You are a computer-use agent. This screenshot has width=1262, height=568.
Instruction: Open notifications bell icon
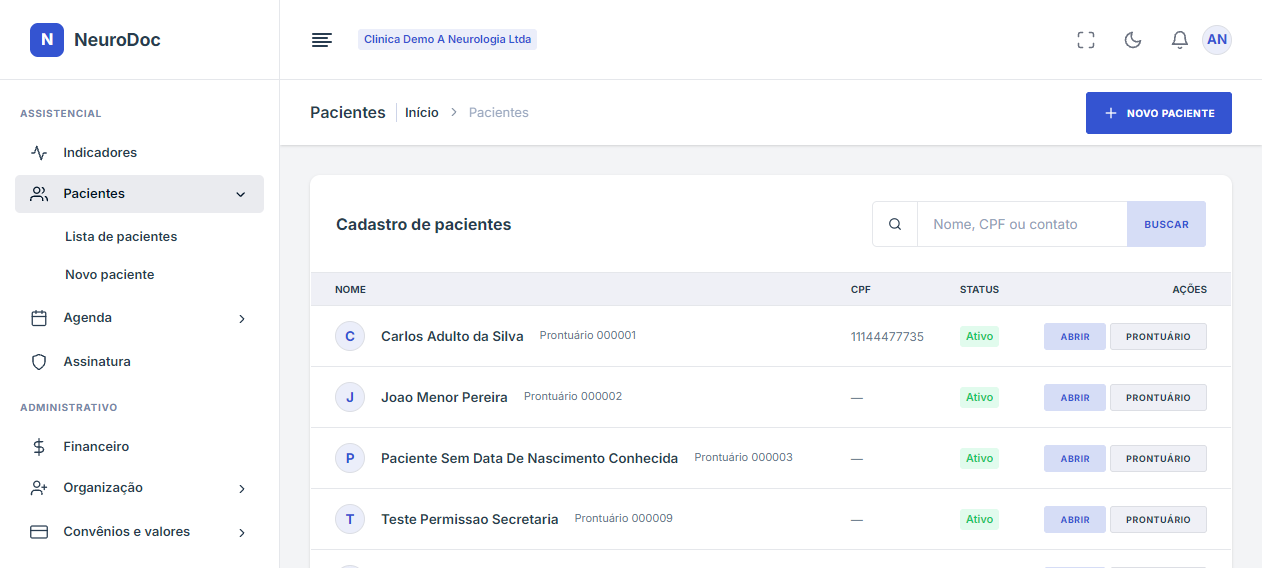point(1180,40)
